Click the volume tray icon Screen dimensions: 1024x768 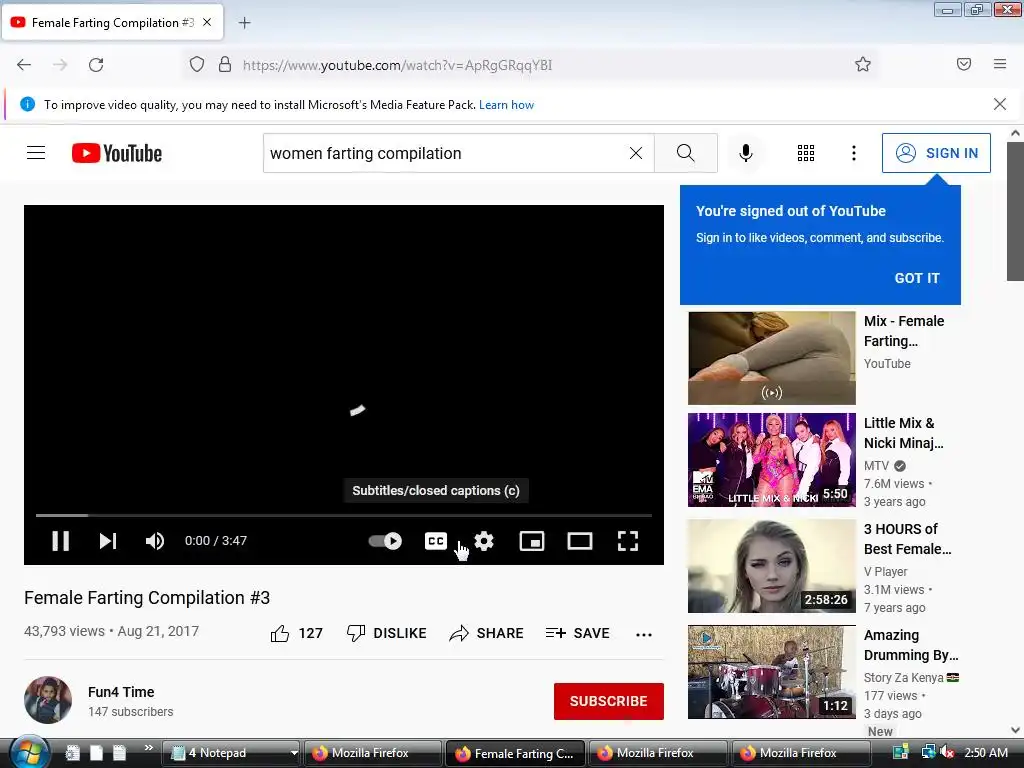(x=947, y=753)
